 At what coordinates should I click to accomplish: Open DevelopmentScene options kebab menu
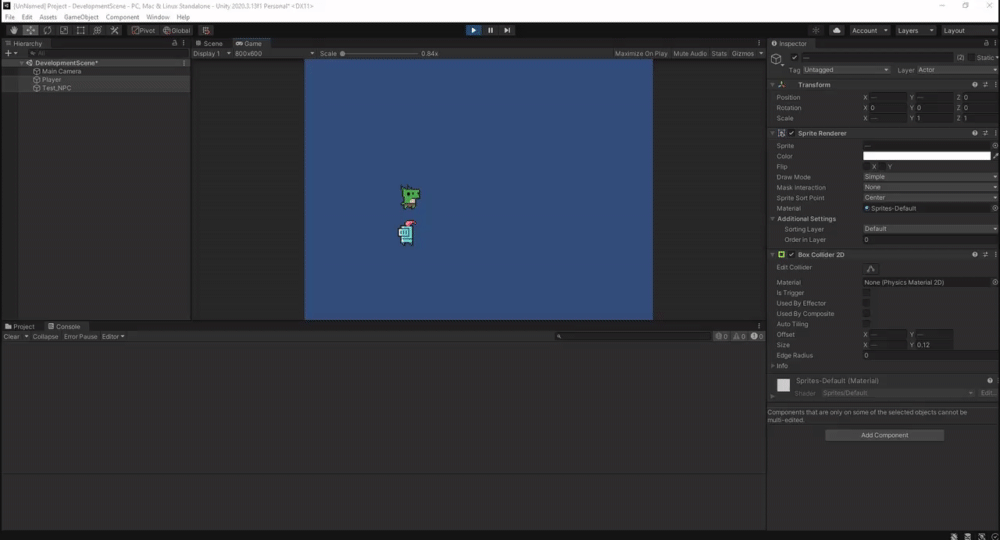coord(184,62)
